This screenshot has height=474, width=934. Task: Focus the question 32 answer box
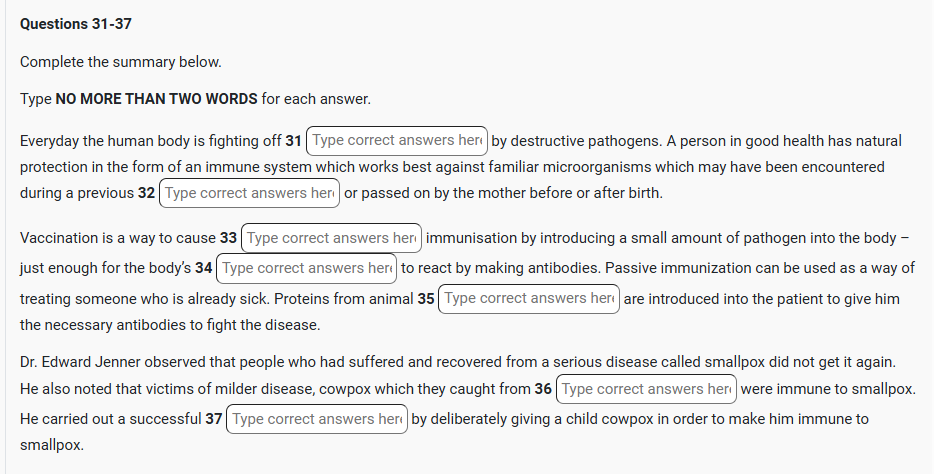[x=249, y=193]
